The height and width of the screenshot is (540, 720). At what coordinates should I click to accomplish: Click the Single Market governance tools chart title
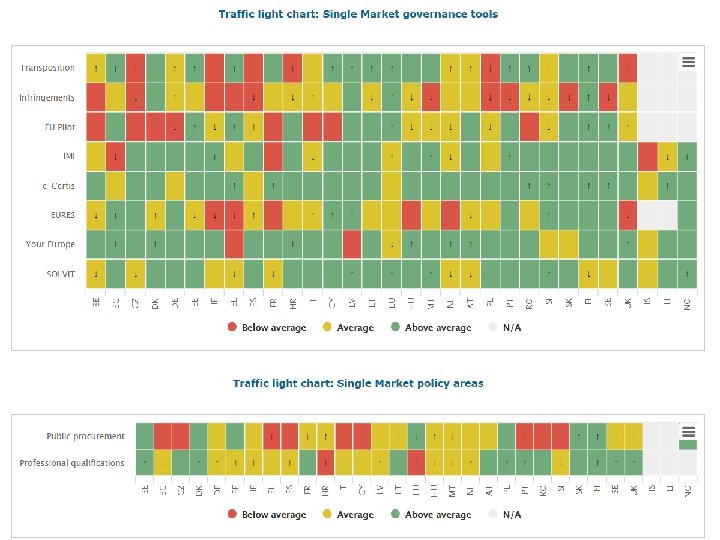358,14
